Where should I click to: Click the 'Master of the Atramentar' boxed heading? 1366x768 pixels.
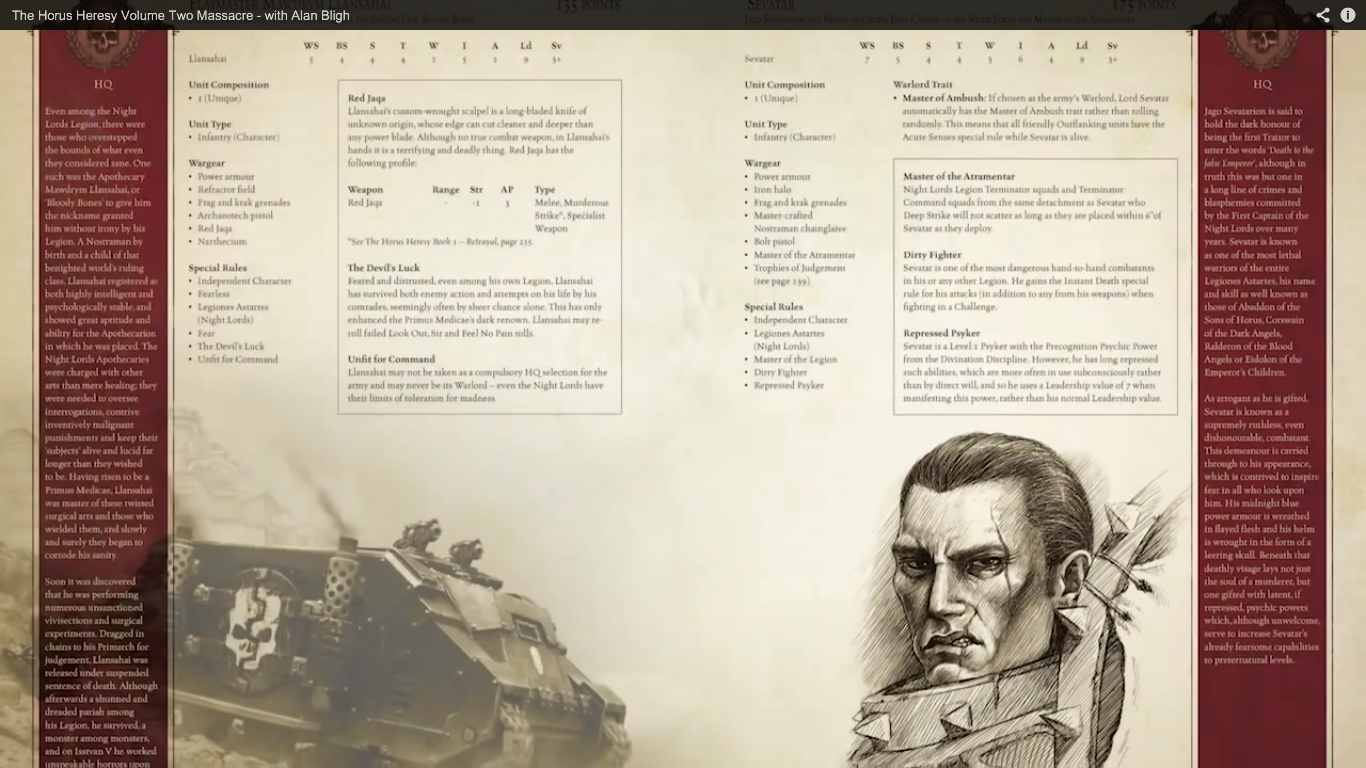pyautogui.click(x=959, y=176)
